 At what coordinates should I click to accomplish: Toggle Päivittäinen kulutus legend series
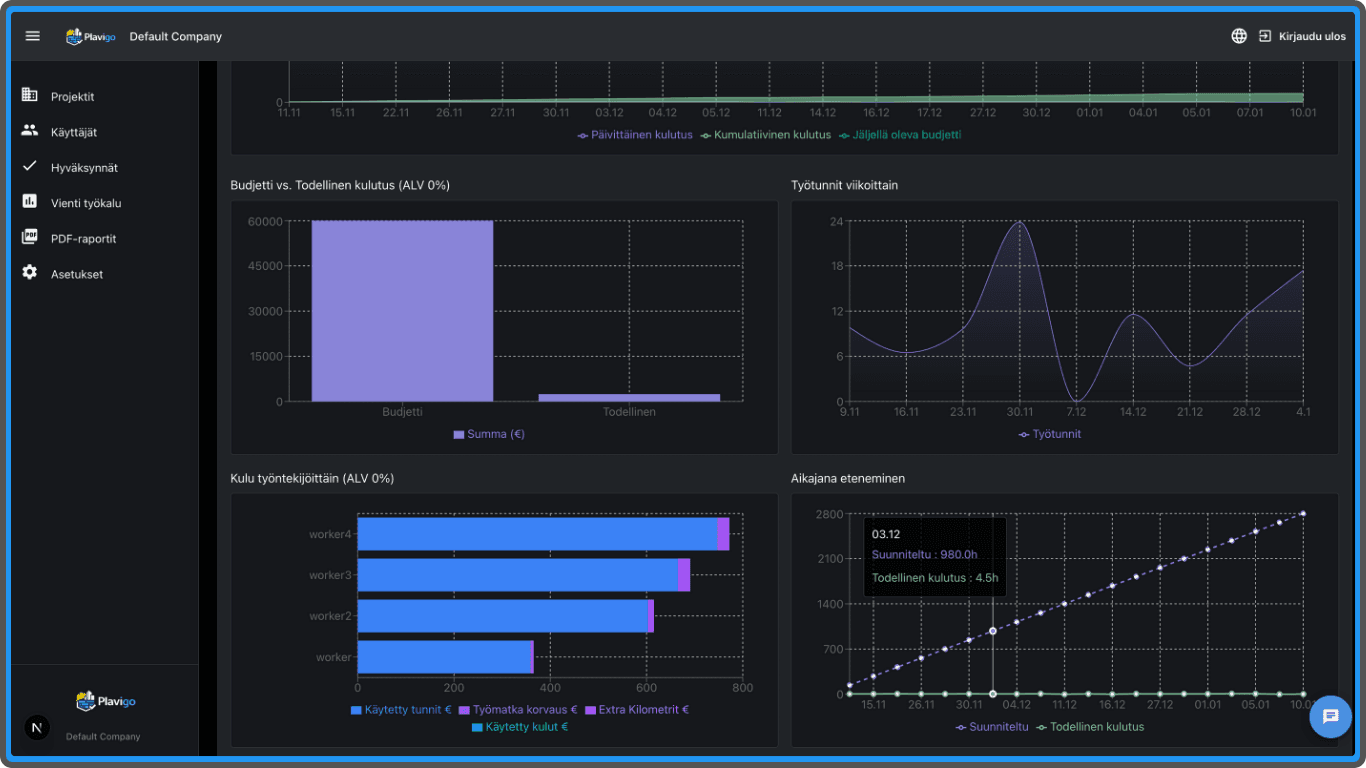[635, 135]
